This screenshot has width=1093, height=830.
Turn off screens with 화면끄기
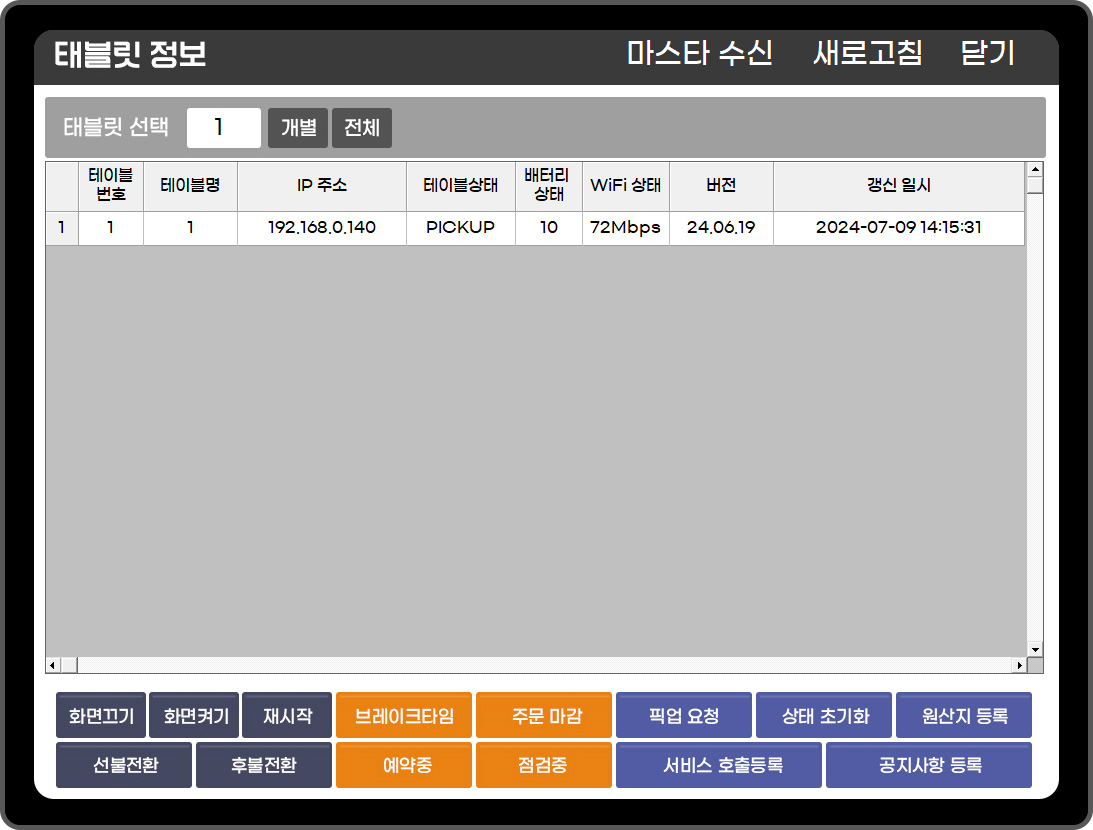click(101, 715)
